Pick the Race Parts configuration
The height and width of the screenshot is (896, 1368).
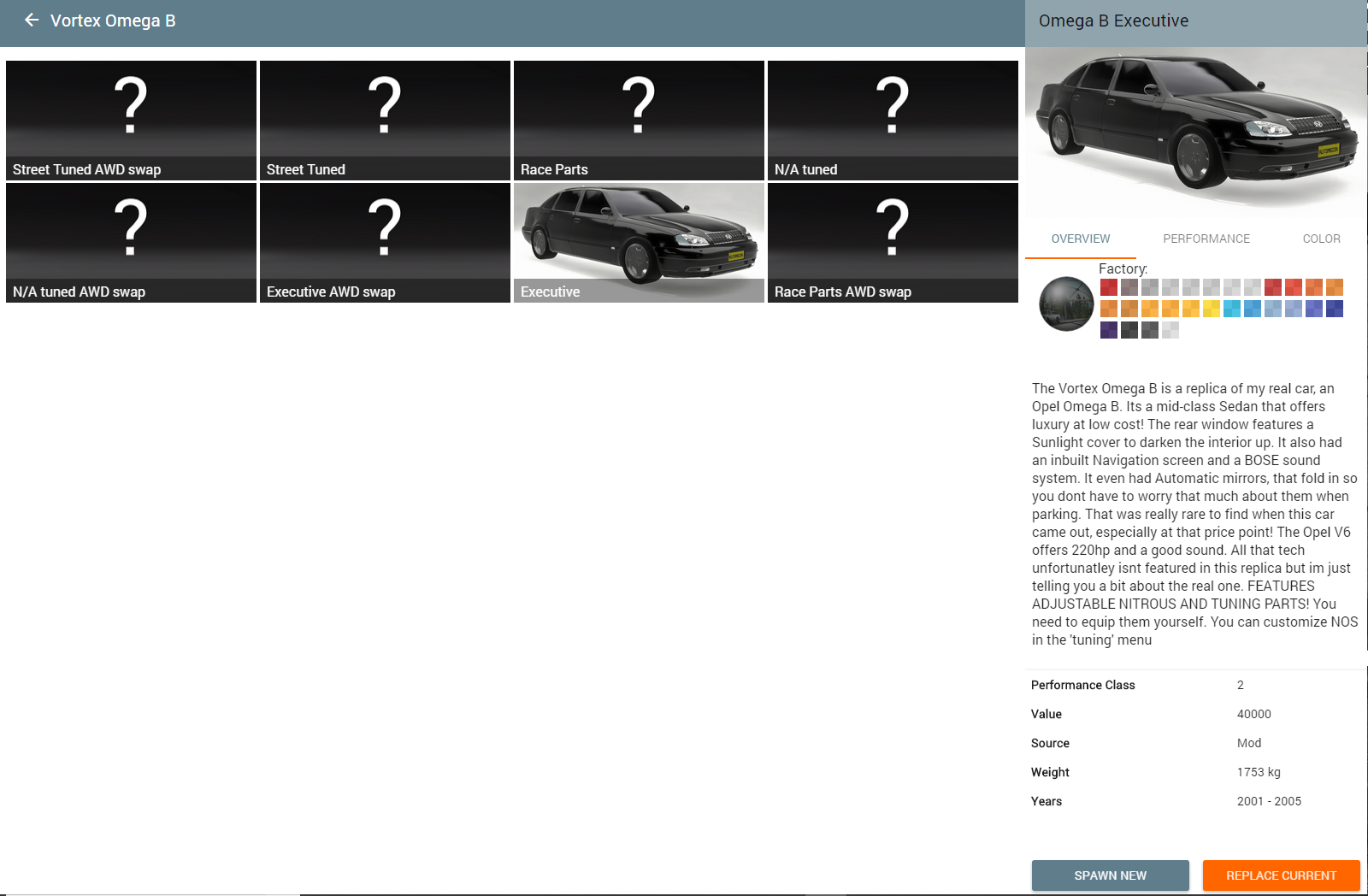(639, 121)
